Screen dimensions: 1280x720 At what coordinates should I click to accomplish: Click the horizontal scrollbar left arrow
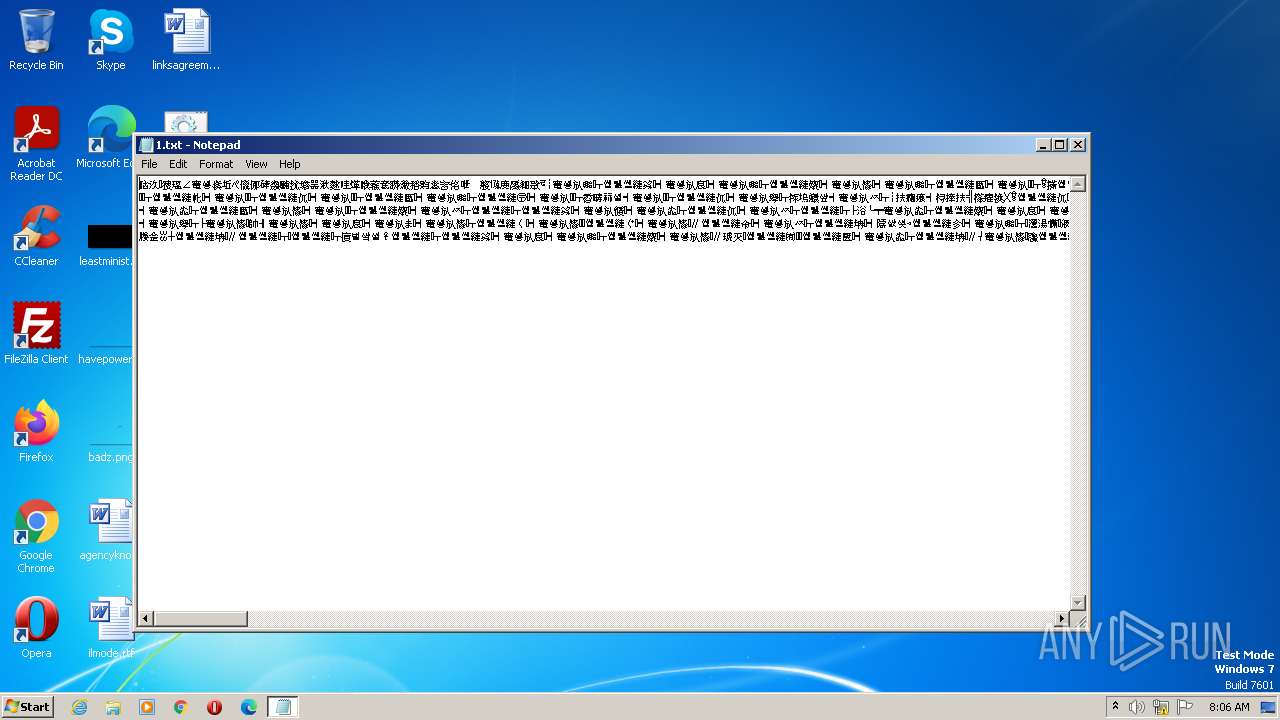click(x=146, y=619)
